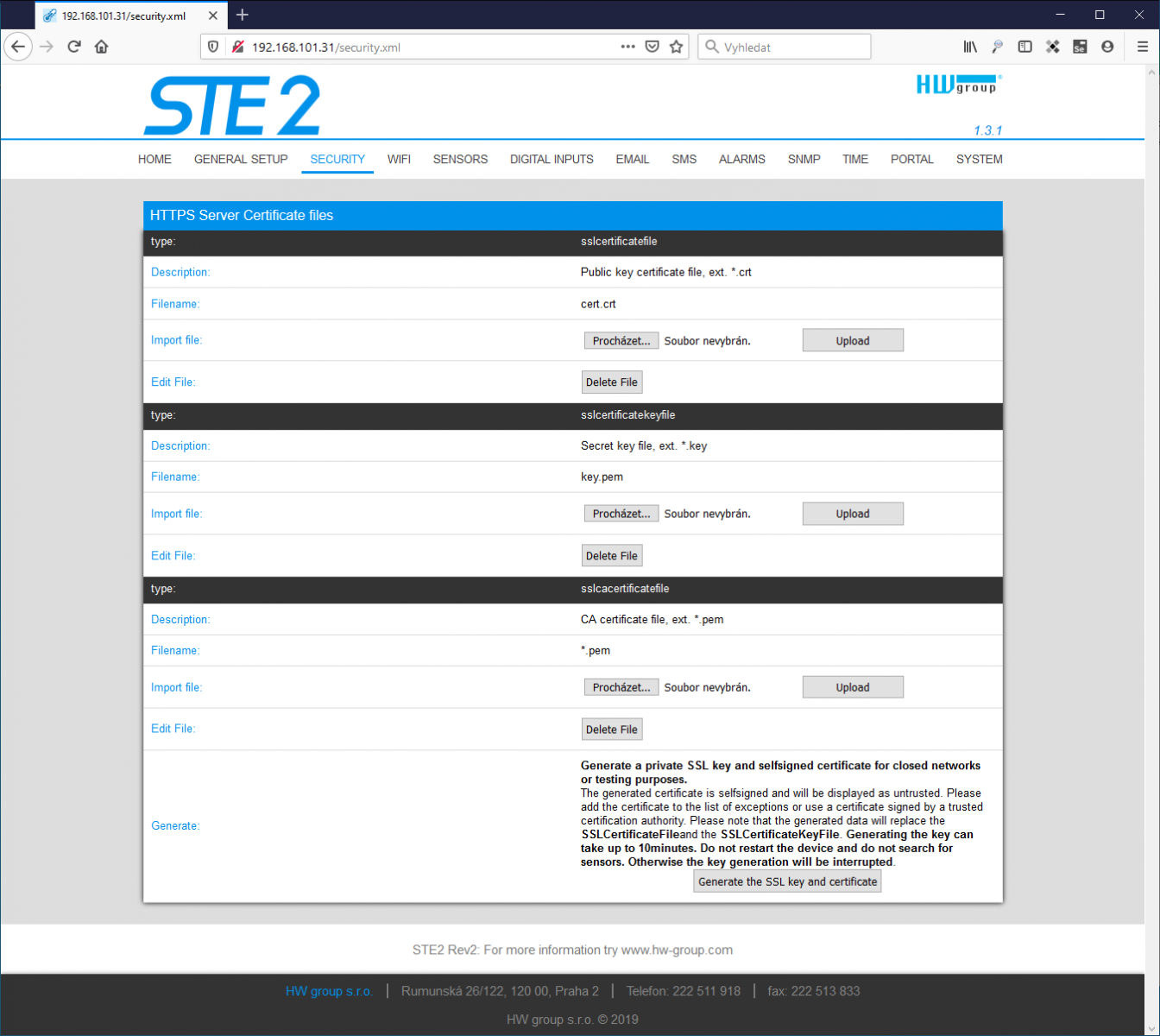Click the insecure connection padlock icon
Image resolution: width=1160 pixels, height=1036 pixels.
[237, 47]
